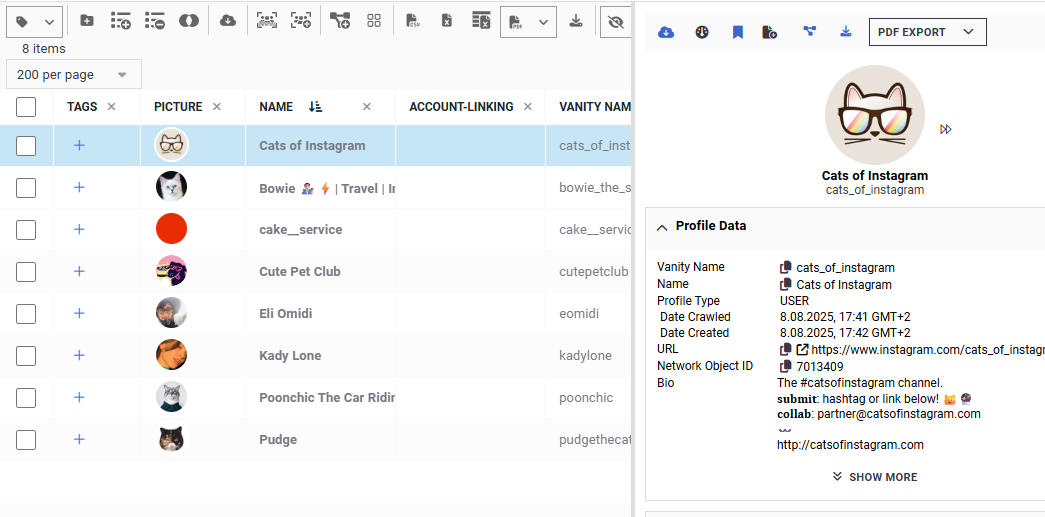Click the intersect circles icon in the toolbar
This screenshot has height=517, width=1045.
(189, 21)
